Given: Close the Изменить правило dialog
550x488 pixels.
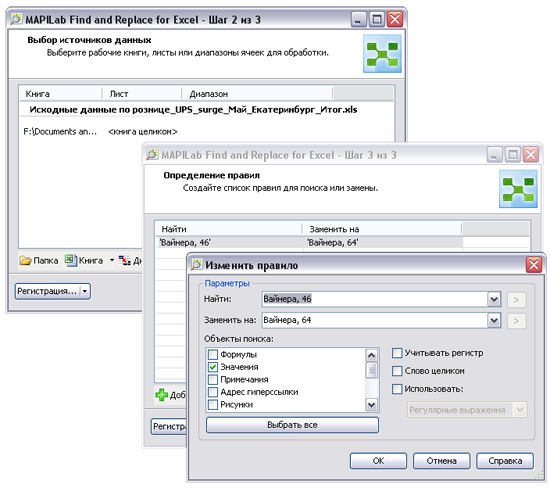Looking at the screenshot, I should coord(534,265).
